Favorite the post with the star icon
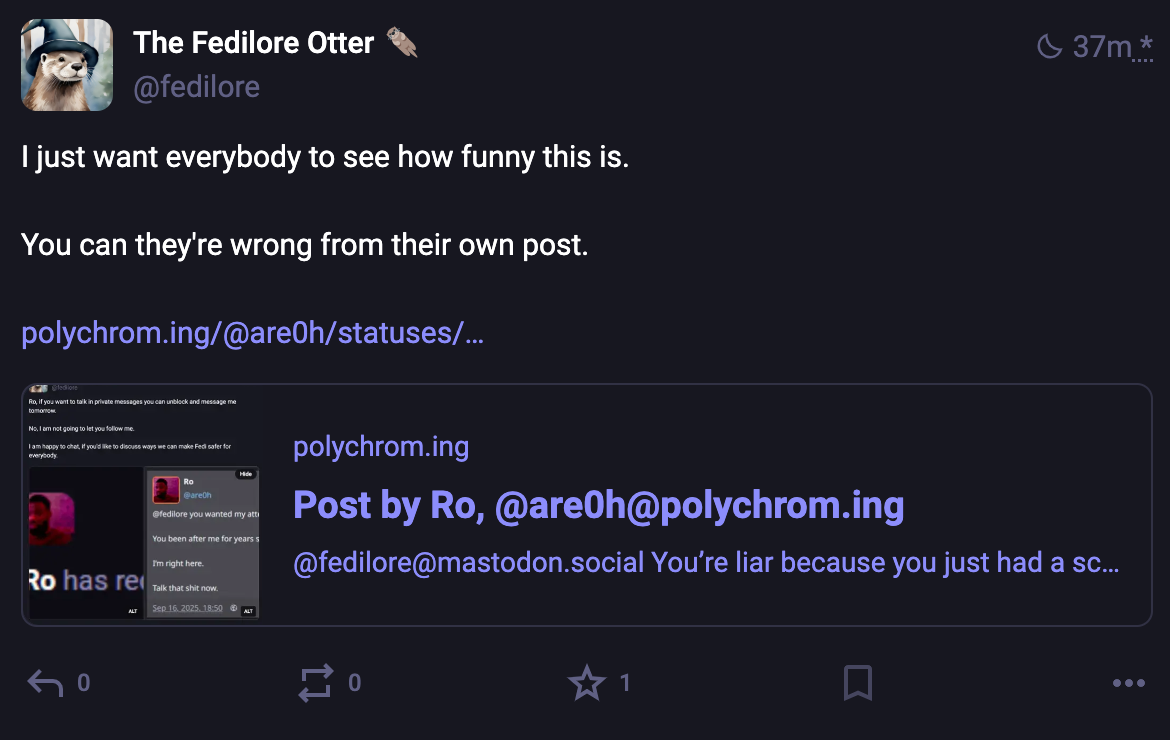This screenshot has height=740, width=1170. point(586,683)
